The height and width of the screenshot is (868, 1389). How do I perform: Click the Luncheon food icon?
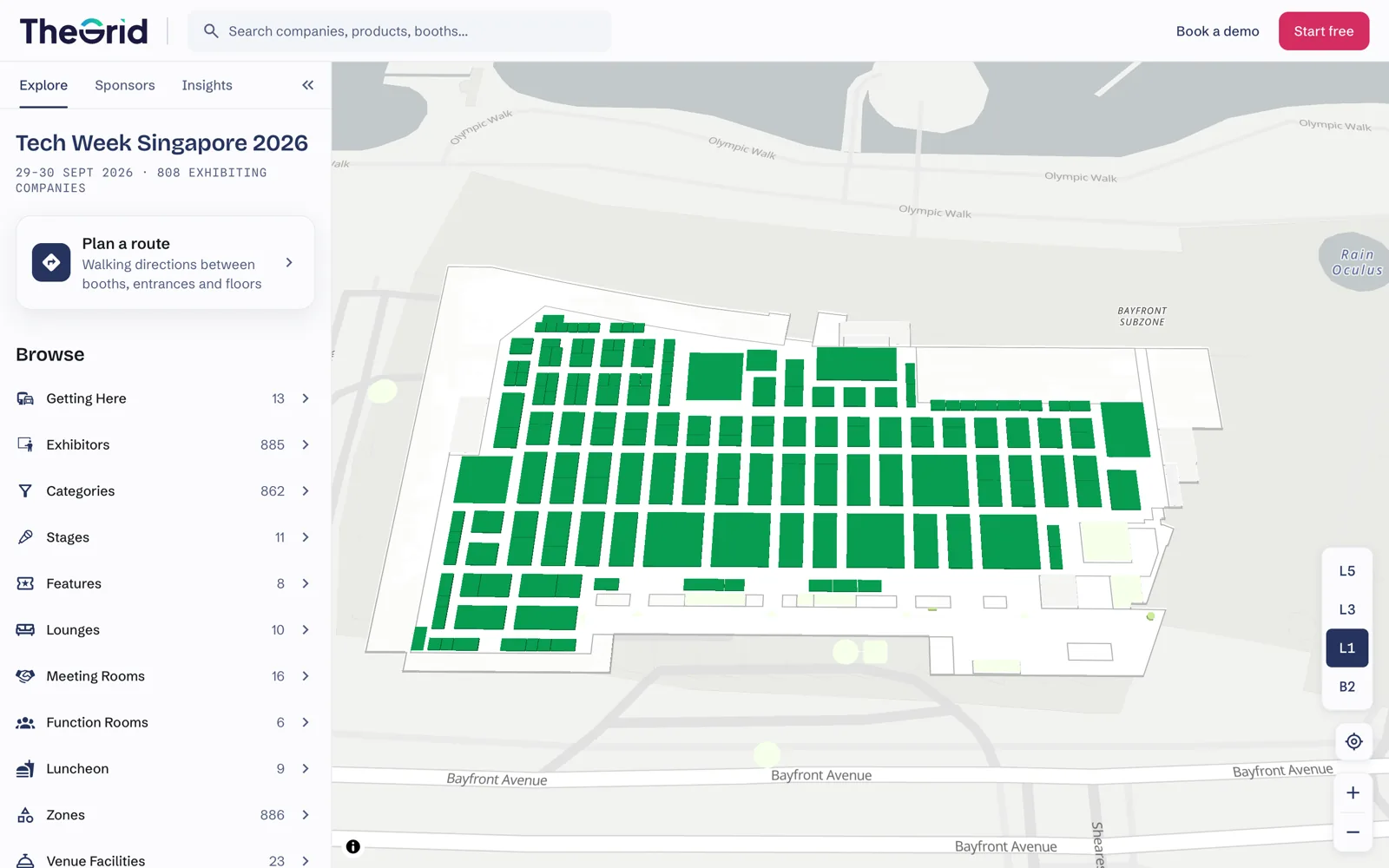point(25,769)
